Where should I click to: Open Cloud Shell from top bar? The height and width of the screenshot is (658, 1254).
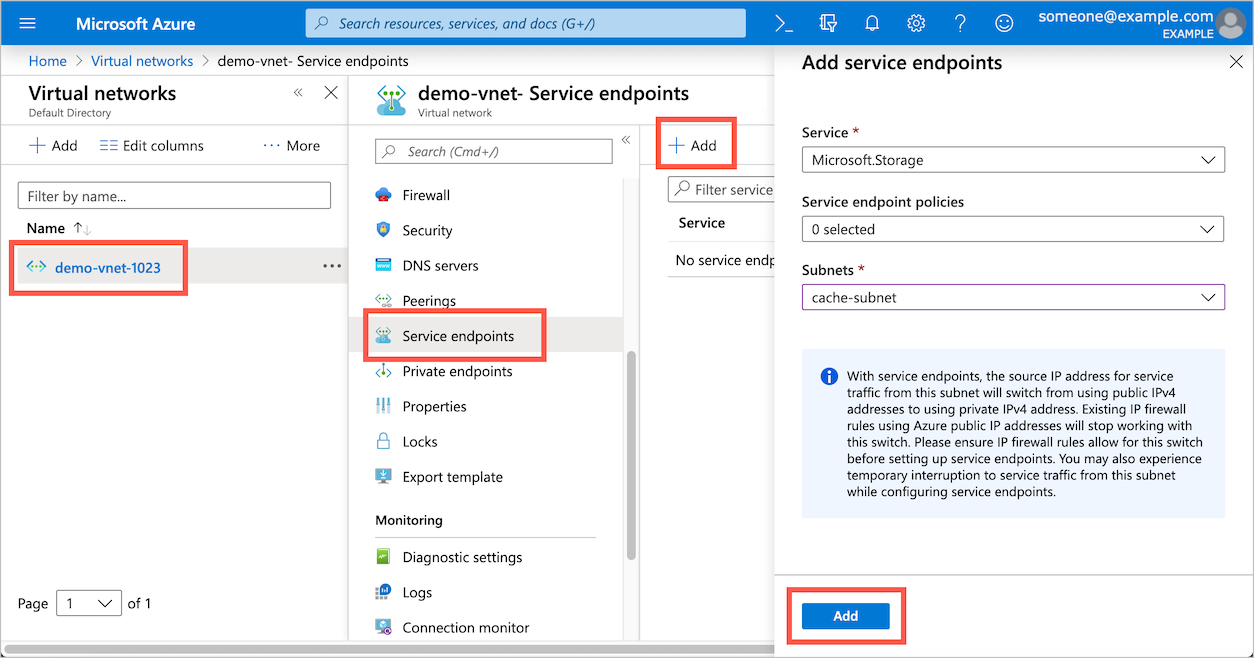pyautogui.click(x=785, y=23)
